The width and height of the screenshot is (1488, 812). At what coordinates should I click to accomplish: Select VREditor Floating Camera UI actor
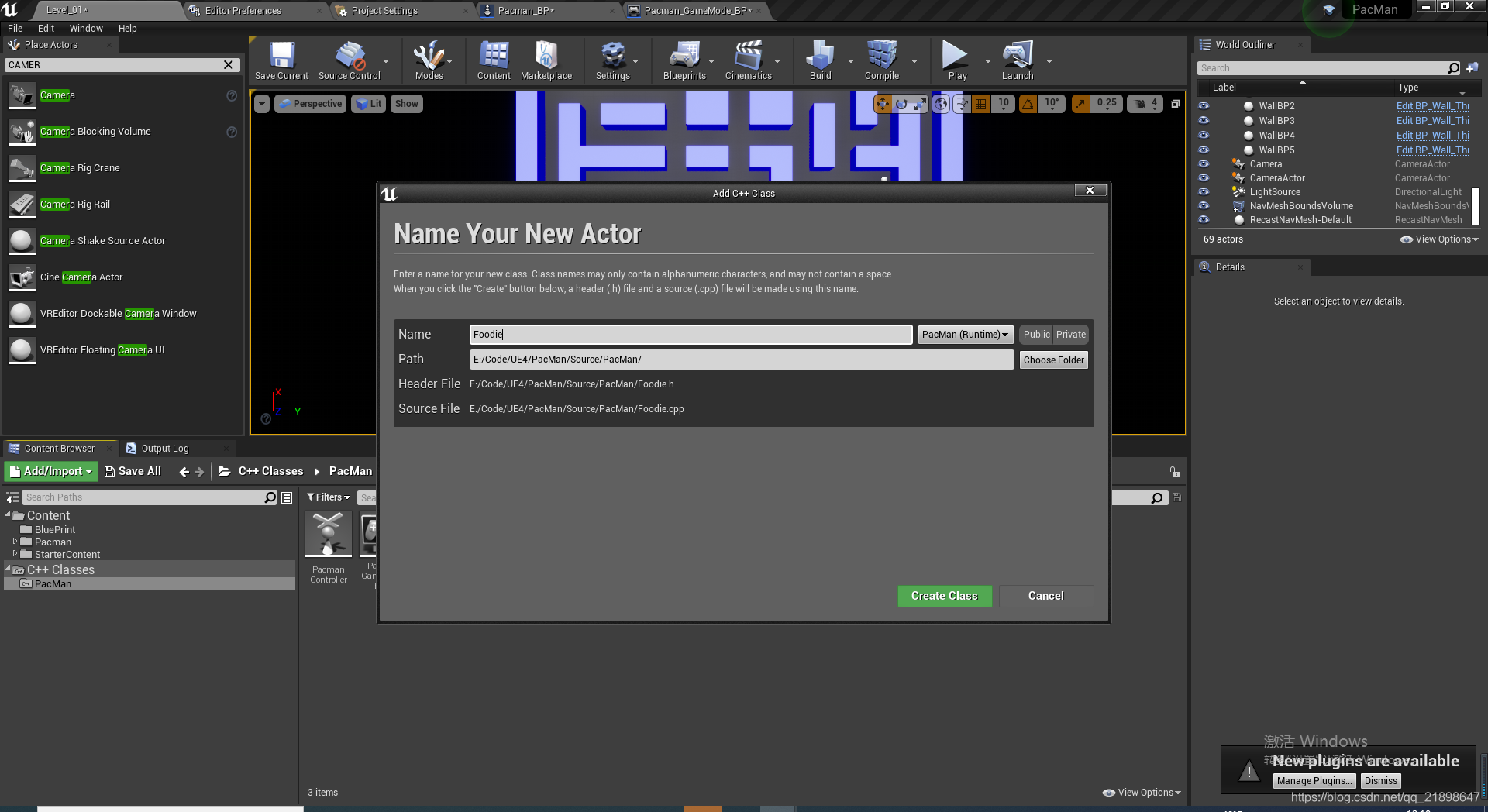point(122,350)
